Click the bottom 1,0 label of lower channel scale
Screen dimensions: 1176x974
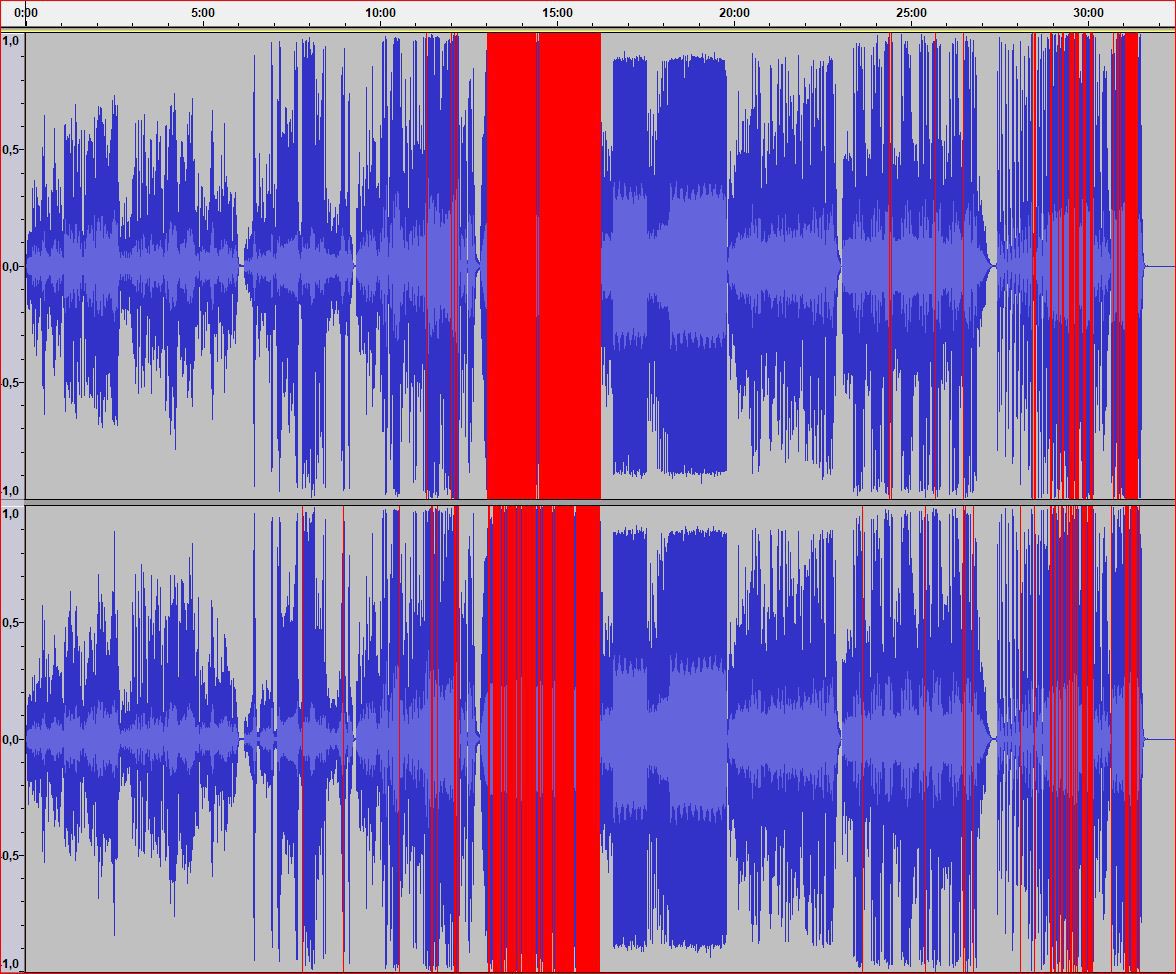[12, 964]
